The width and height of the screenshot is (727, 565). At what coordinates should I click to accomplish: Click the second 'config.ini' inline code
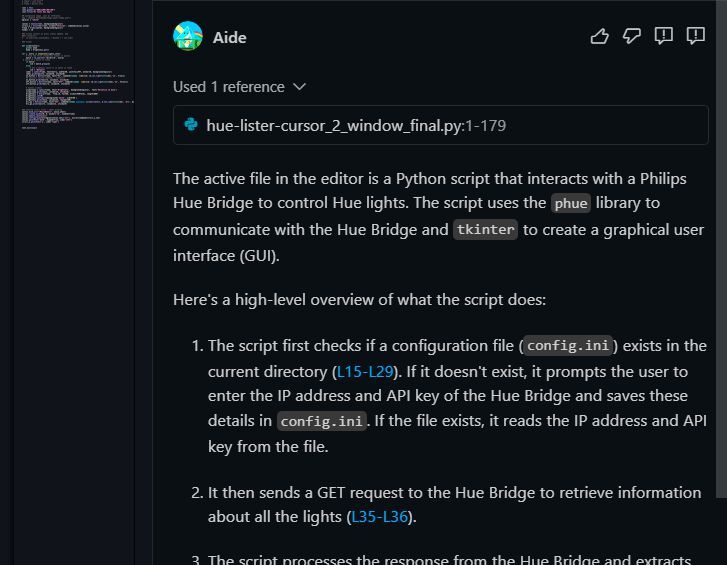322,421
